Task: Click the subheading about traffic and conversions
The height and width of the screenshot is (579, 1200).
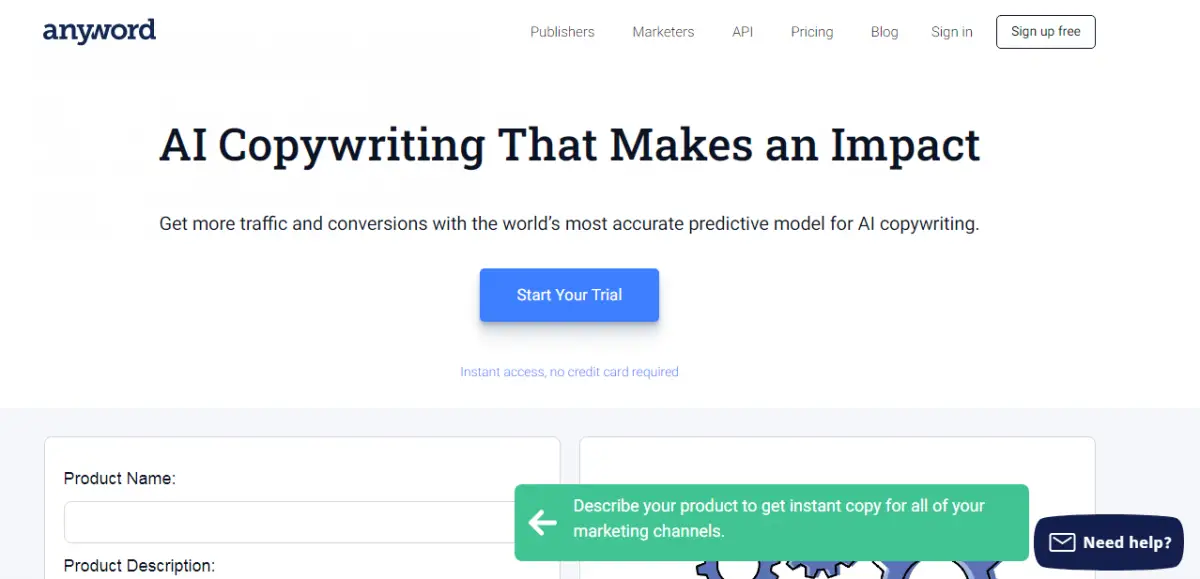Action: 569,224
